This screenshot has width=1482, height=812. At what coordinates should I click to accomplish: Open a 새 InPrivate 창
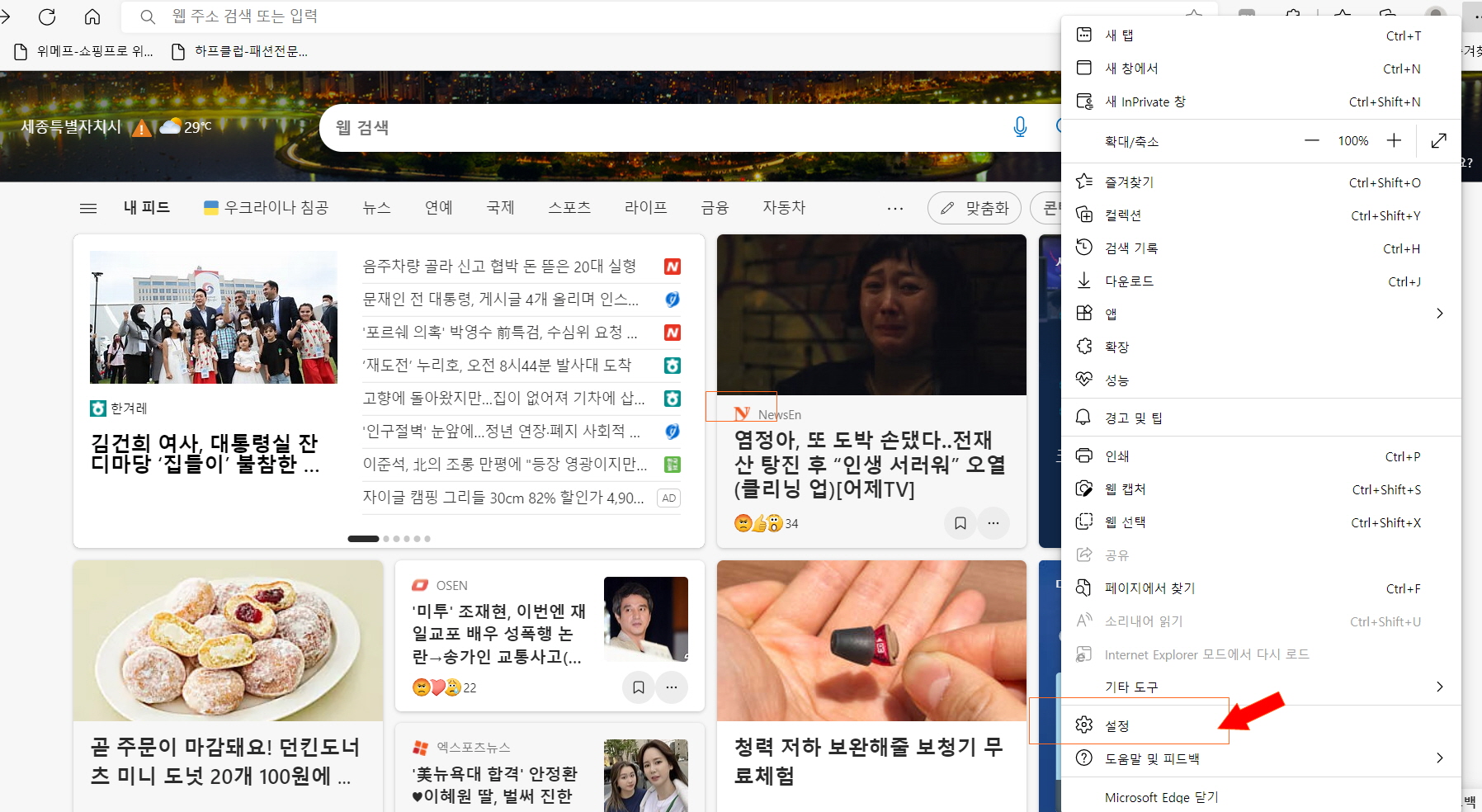(x=1261, y=101)
